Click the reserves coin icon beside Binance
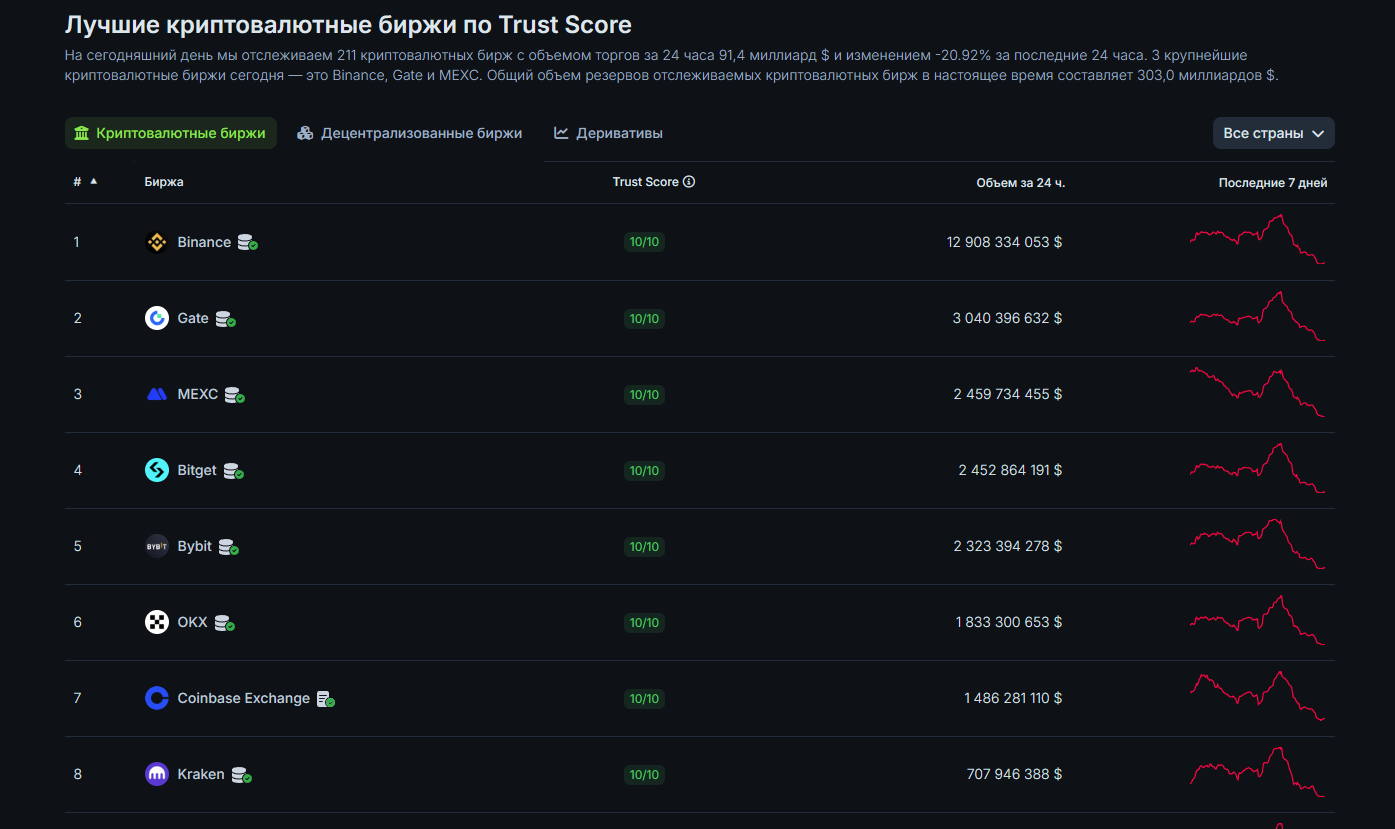The image size is (1395, 829). [248, 242]
